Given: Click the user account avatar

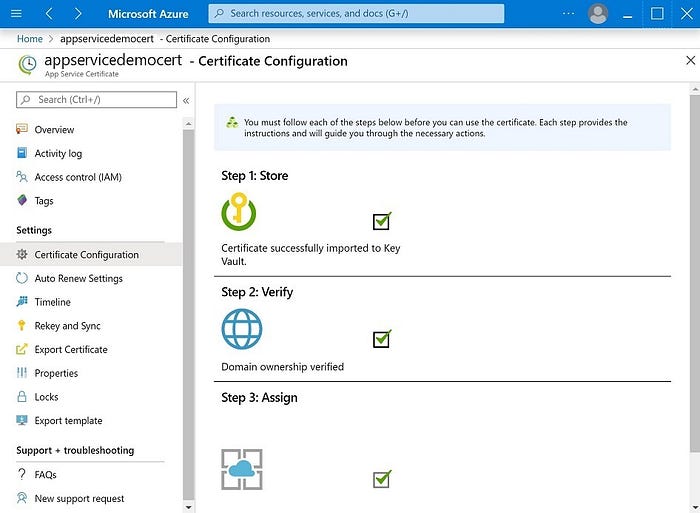Looking at the screenshot, I should (x=598, y=14).
